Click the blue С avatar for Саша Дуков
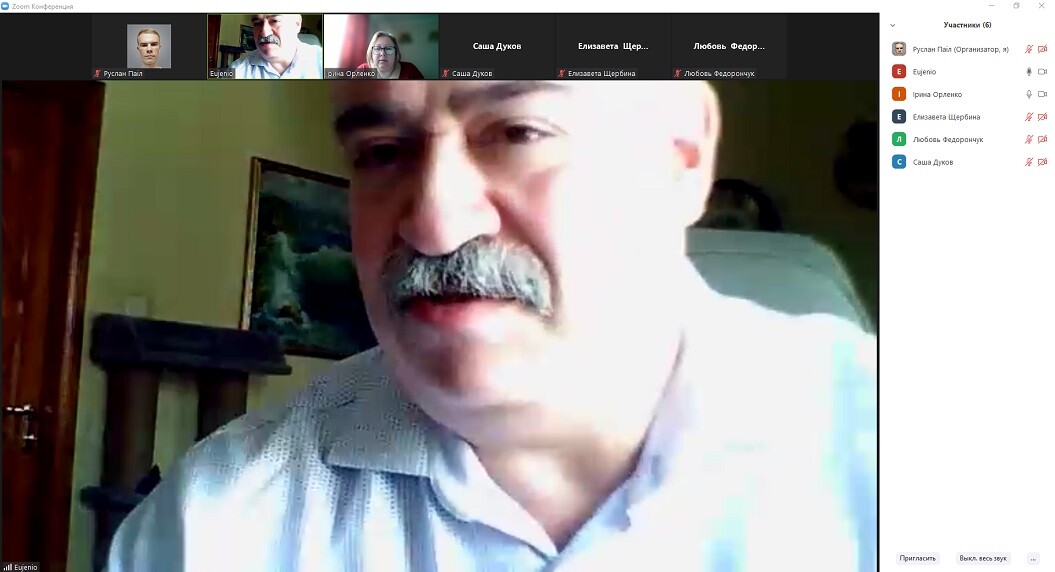Viewport: 1055px width, 572px height. (x=899, y=162)
